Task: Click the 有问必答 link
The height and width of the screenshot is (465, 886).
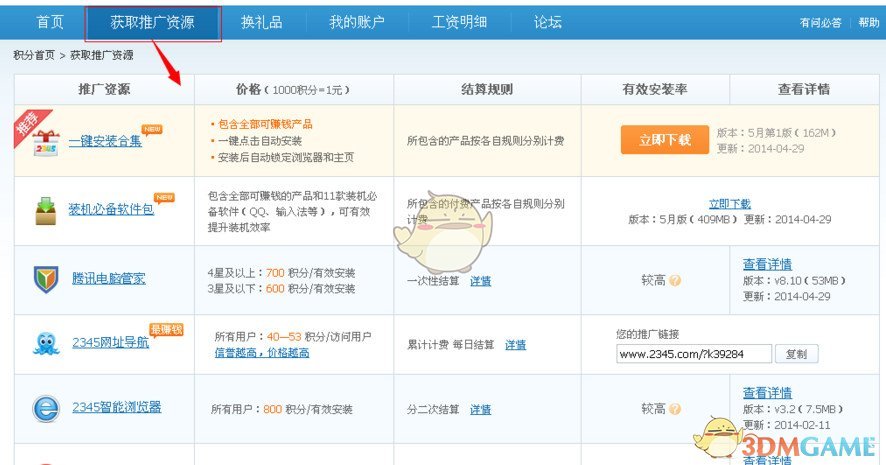Action: coord(820,23)
